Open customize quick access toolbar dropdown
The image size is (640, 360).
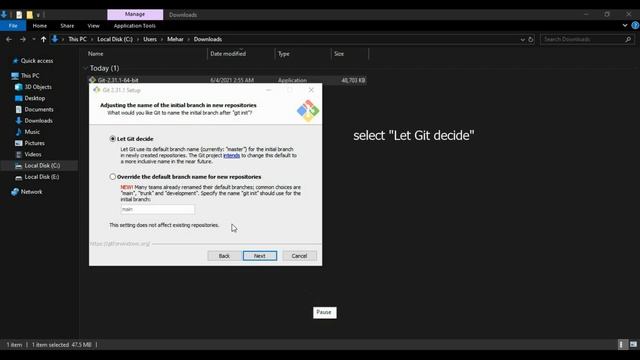[38, 15]
